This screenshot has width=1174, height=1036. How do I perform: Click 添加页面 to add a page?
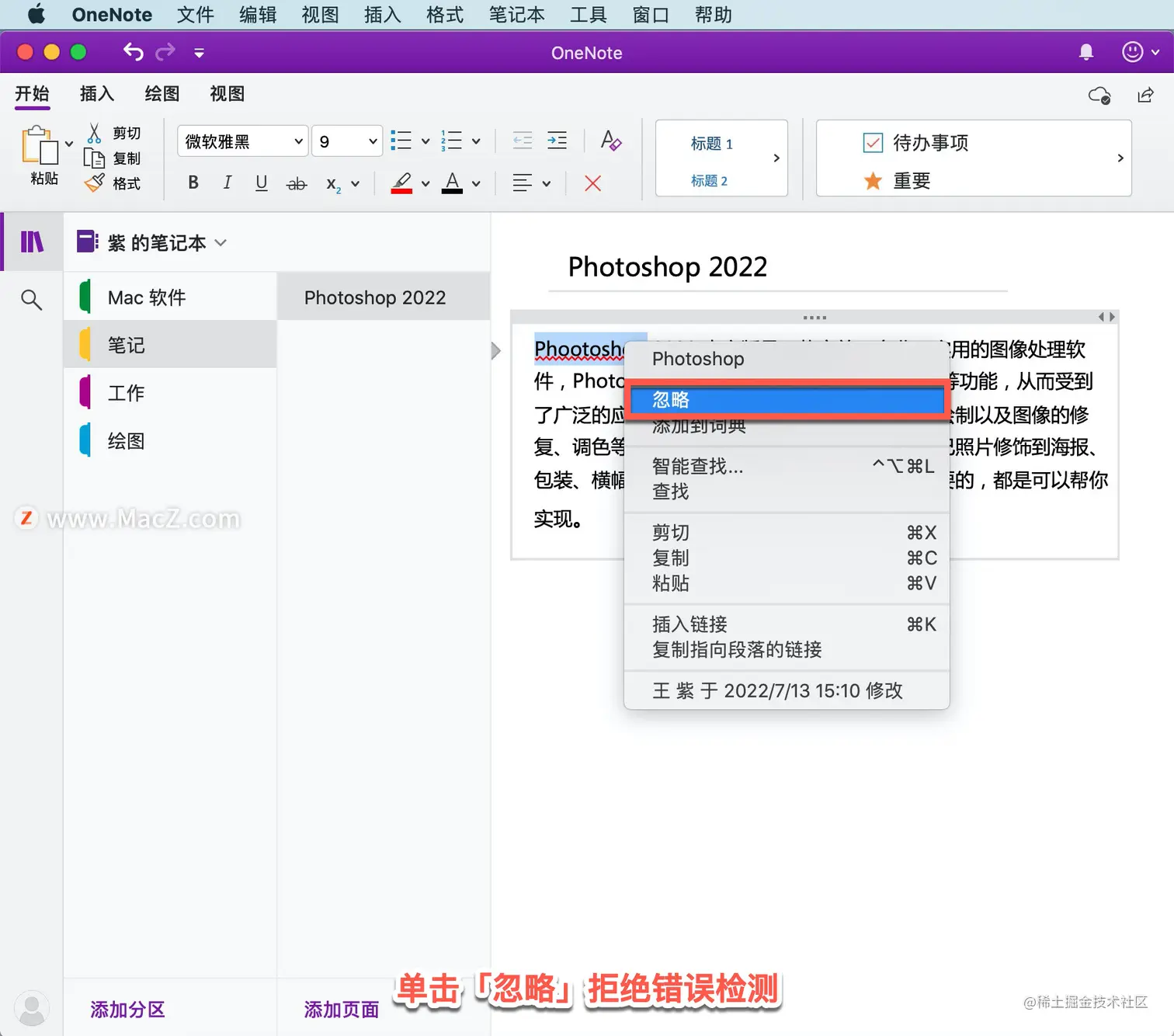[342, 1010]
